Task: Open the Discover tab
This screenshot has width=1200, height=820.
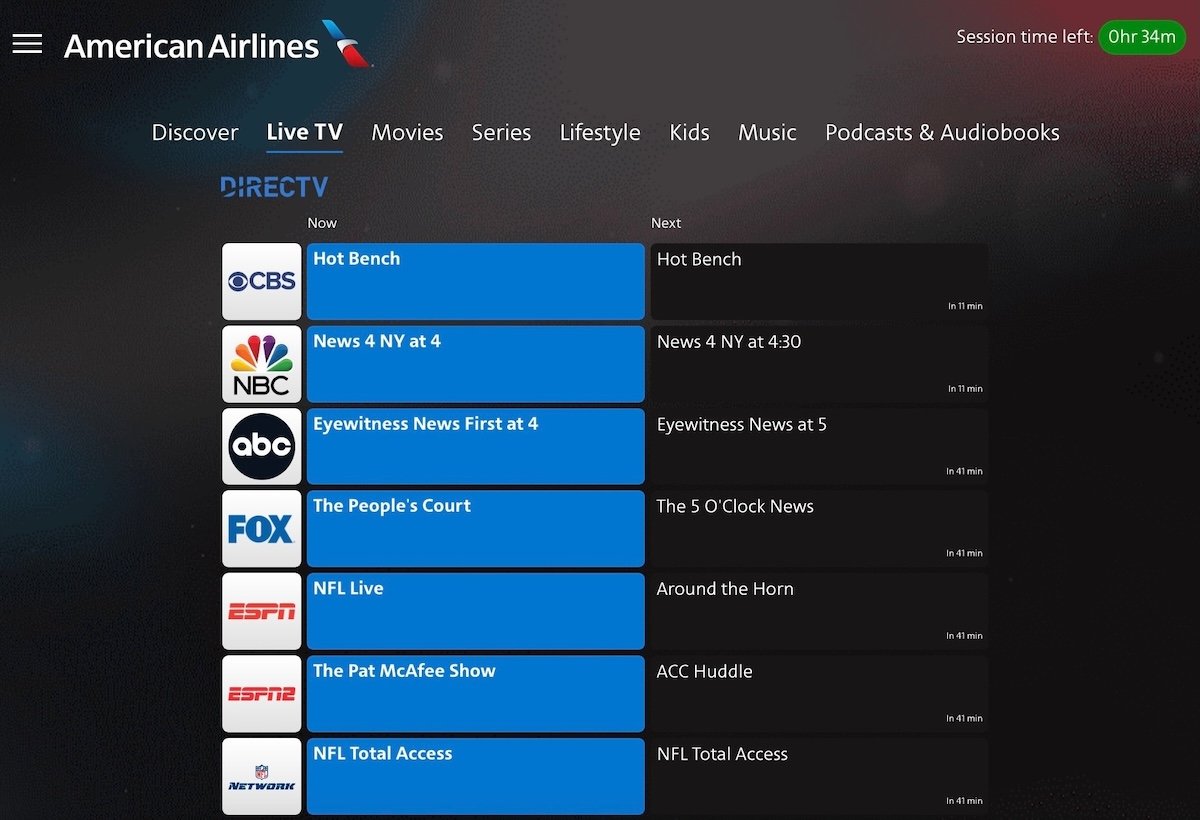Action: pos(195,132)
